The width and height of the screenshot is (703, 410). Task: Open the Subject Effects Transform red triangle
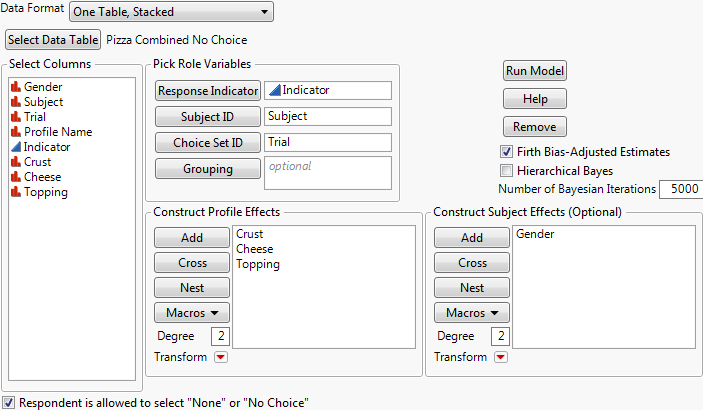click(x=500, y=357)
